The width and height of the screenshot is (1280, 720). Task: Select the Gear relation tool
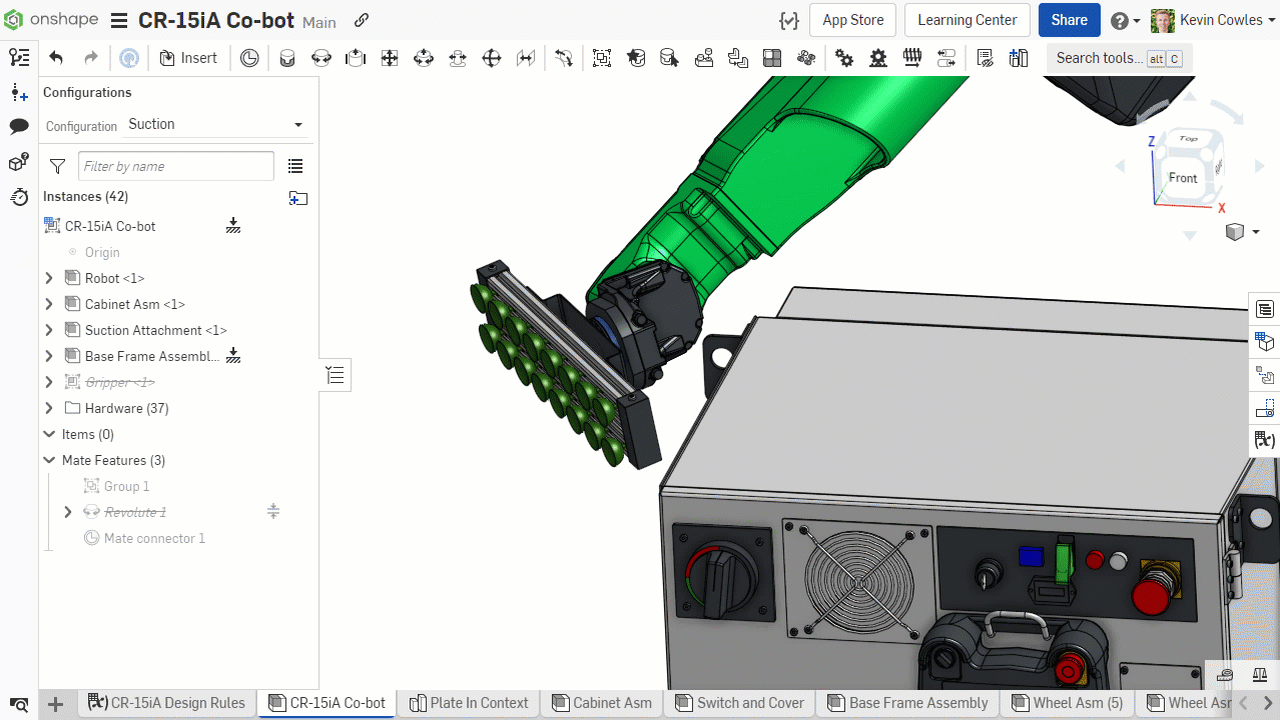(x=845, y=58)
